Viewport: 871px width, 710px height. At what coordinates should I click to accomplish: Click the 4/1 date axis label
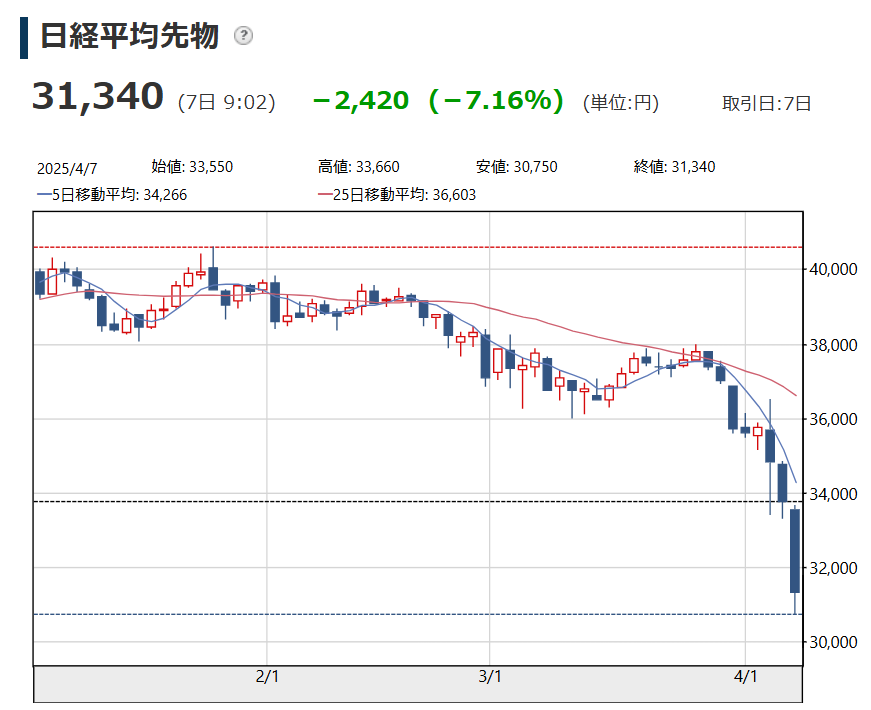tap(745, 677)
